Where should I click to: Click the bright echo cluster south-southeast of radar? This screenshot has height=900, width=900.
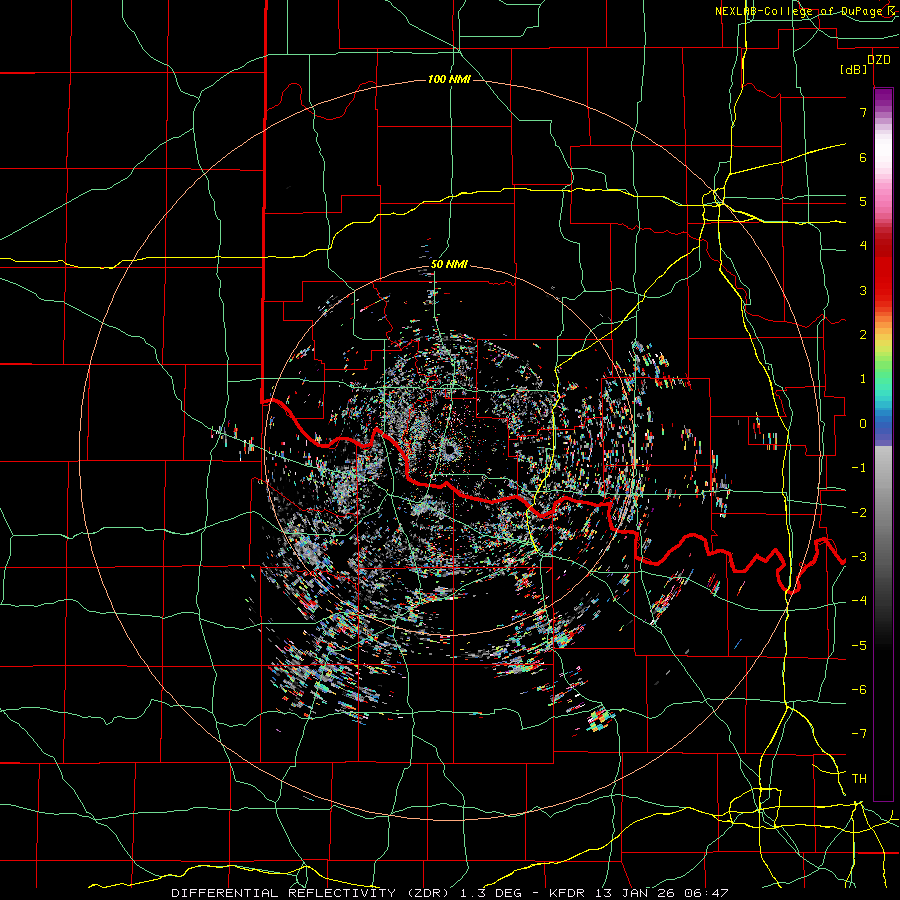pos(600,720)
